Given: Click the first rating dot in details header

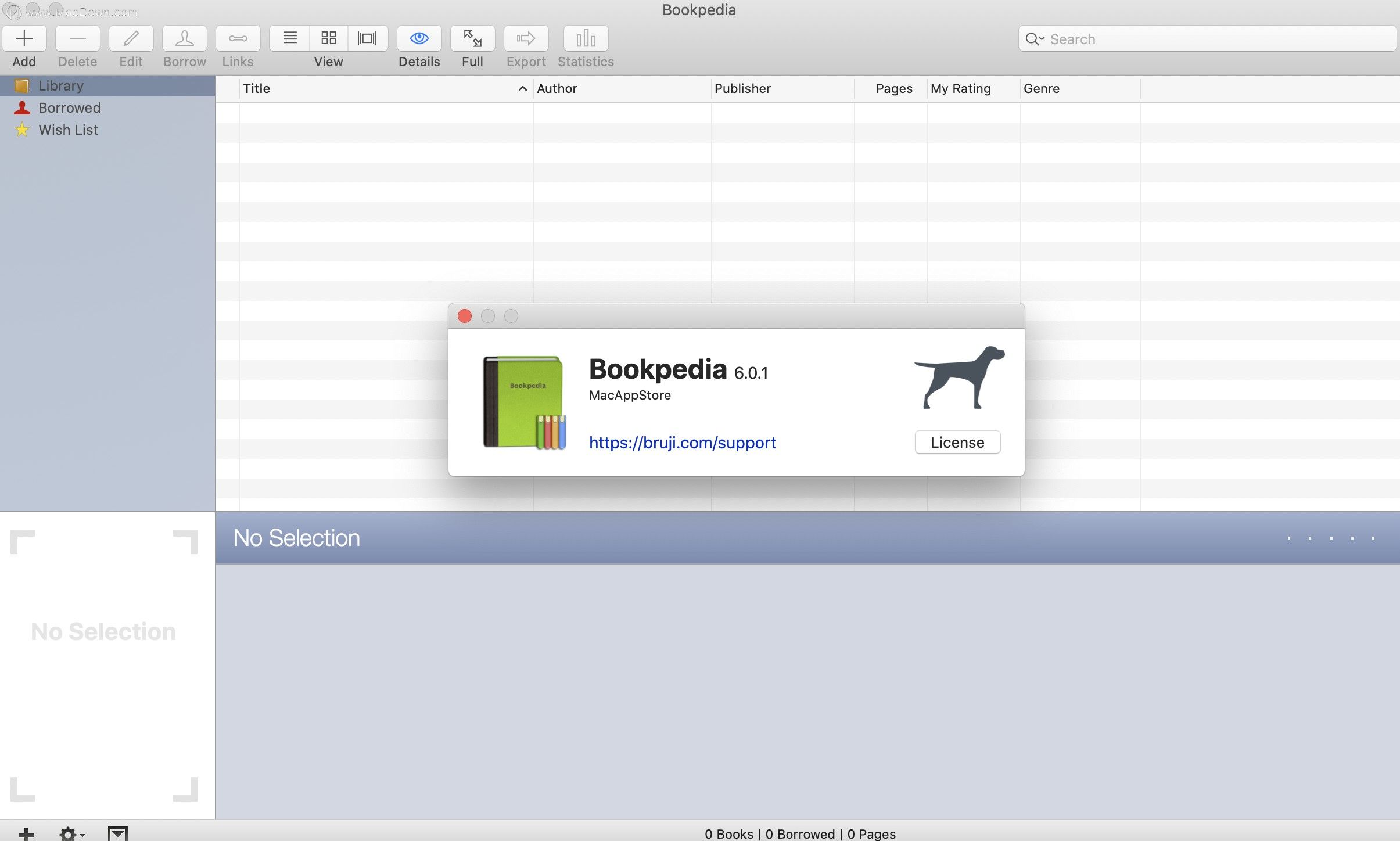Looking at the screenshot, I should 1289,538.
